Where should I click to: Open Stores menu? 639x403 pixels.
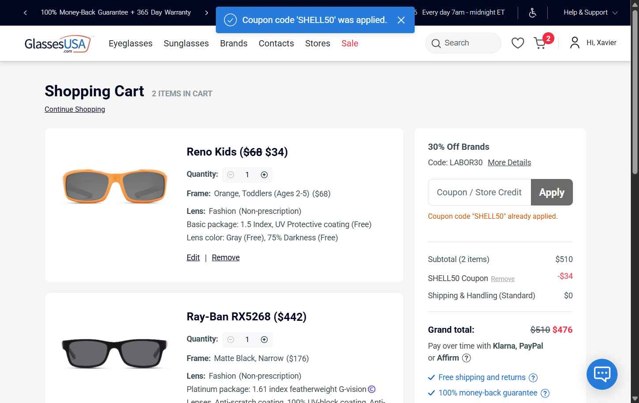[x=317, y=43]
